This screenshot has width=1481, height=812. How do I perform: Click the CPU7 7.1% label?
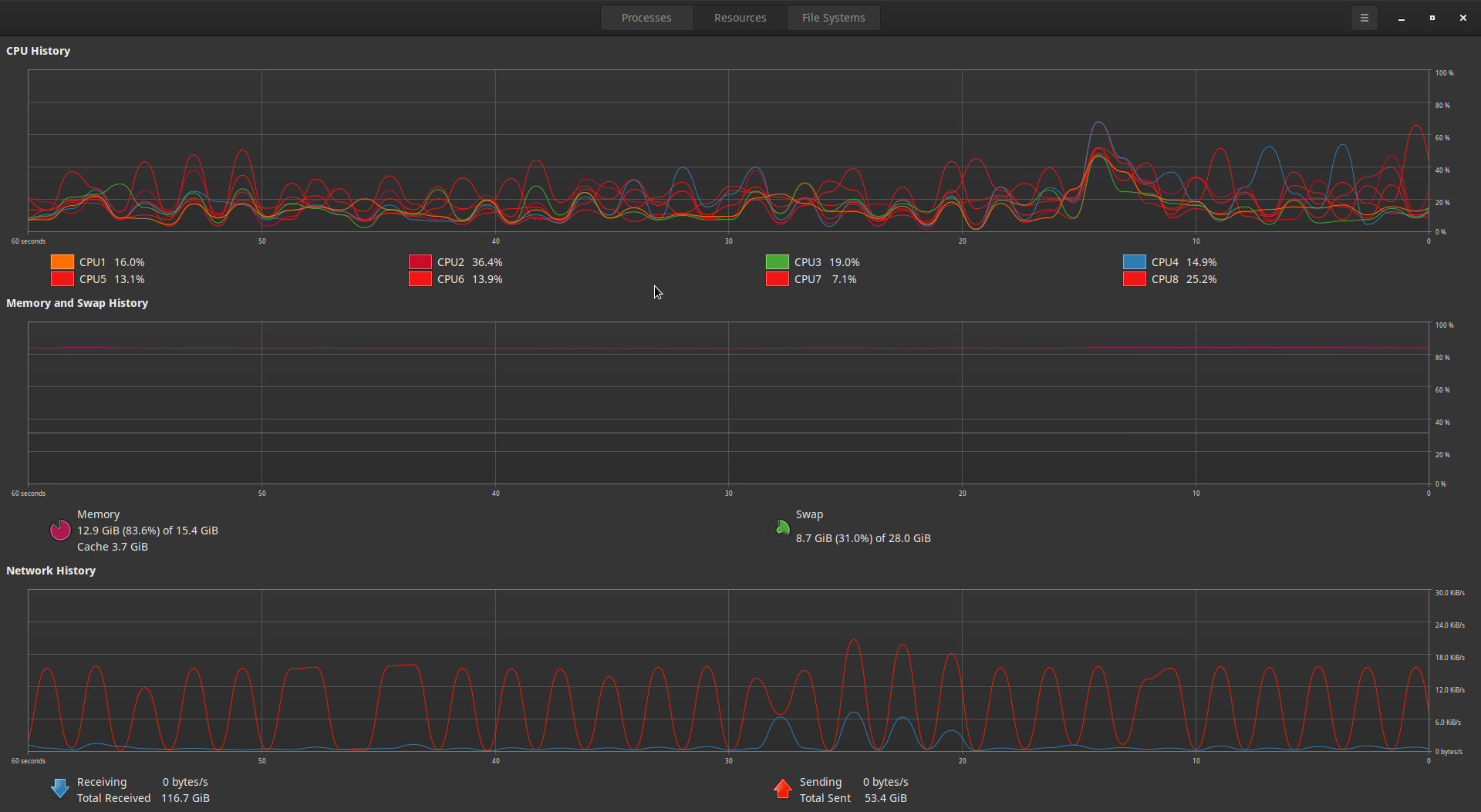point(825,279)
